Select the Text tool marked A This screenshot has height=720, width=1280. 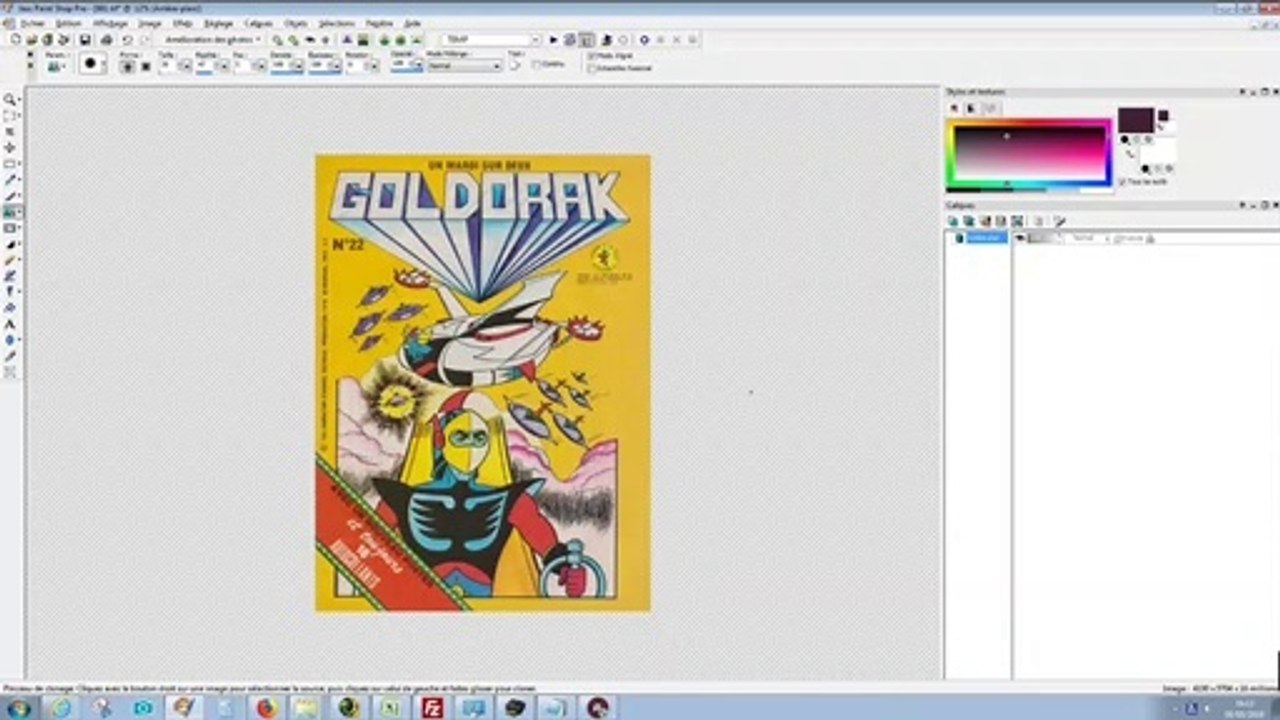[10, 323]
